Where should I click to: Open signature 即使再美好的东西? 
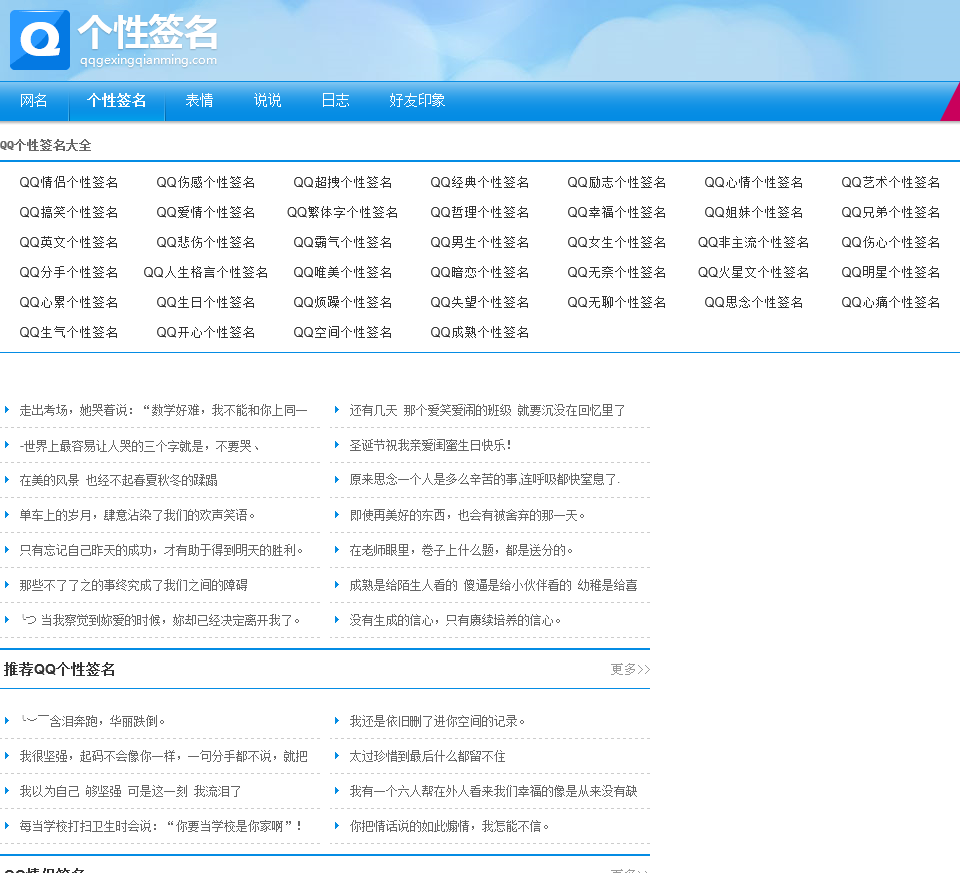coord(467,515)
